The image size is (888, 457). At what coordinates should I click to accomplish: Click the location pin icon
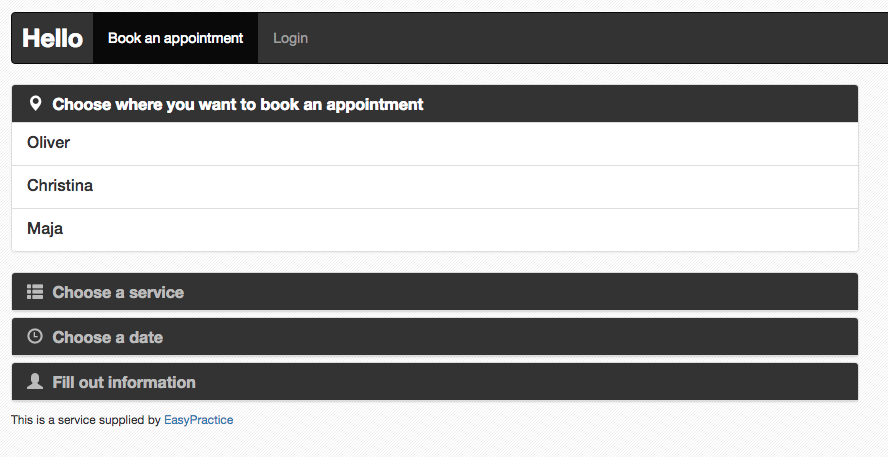pos(35,104)
